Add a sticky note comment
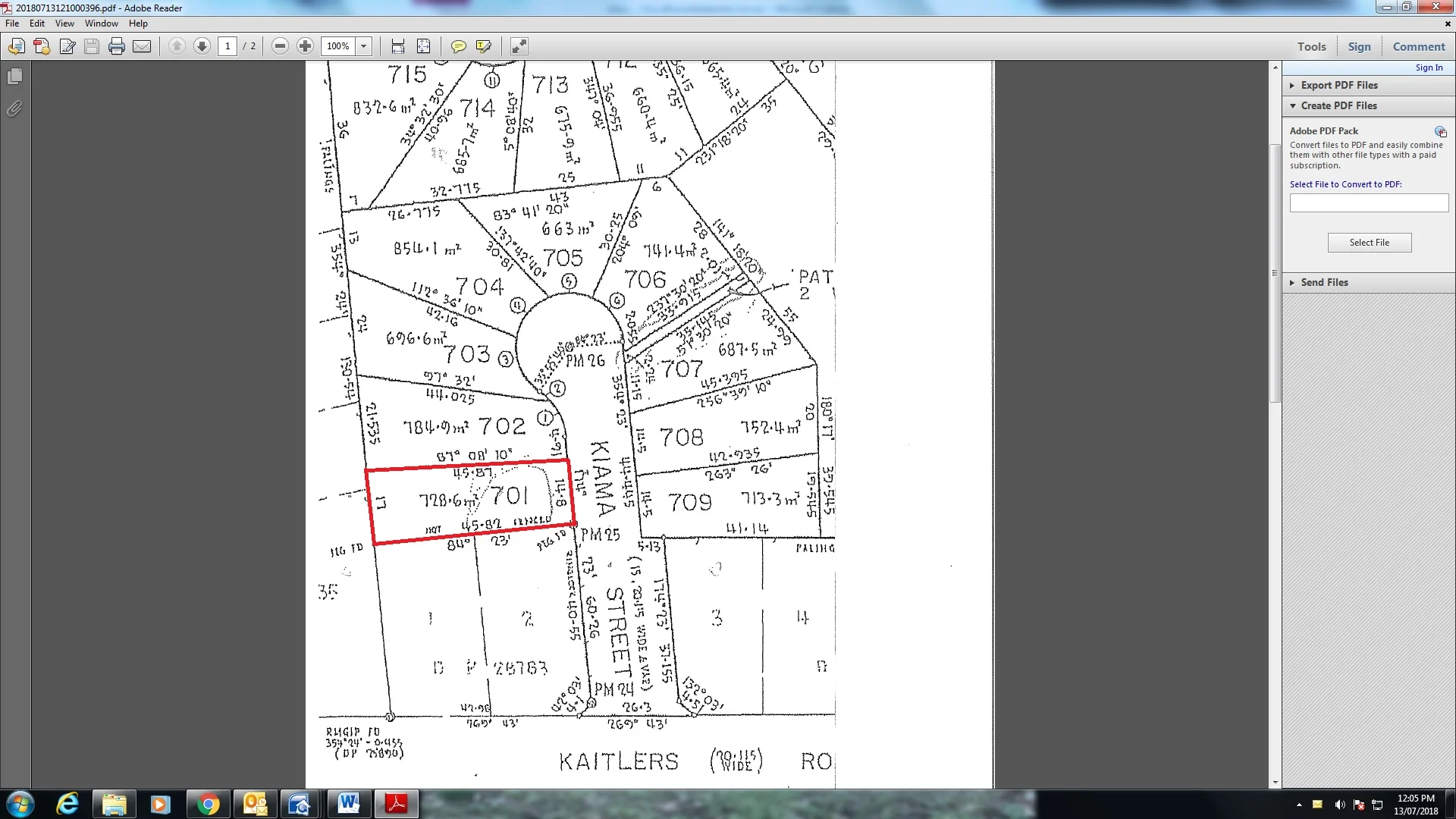Viewport: 1456px width, 819px height. tap(458, 47)
